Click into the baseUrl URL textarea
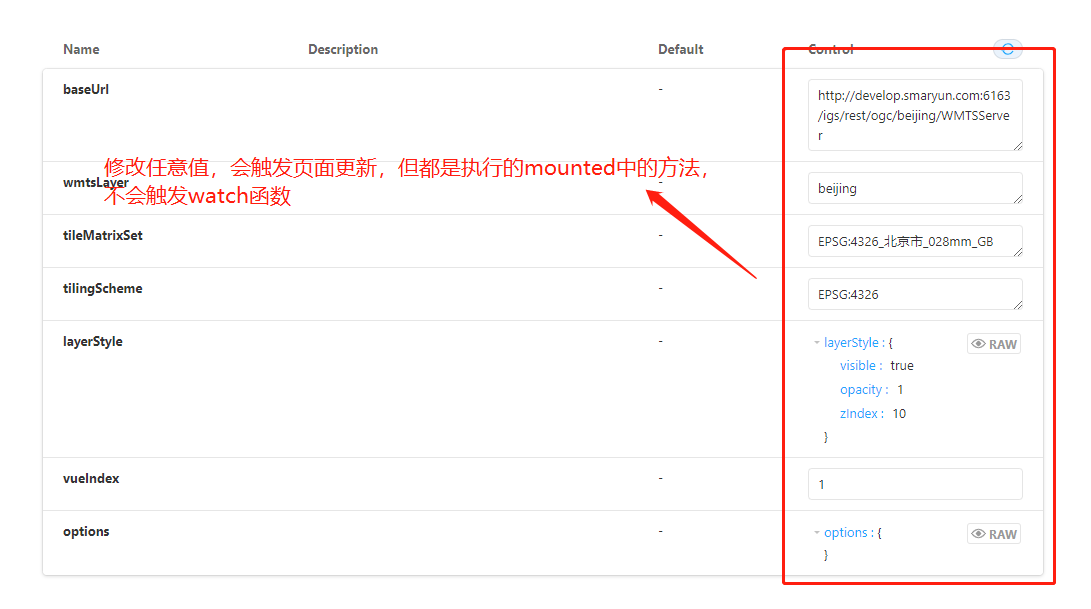Screen dimensions: 1091x609 tap(915, 115)
